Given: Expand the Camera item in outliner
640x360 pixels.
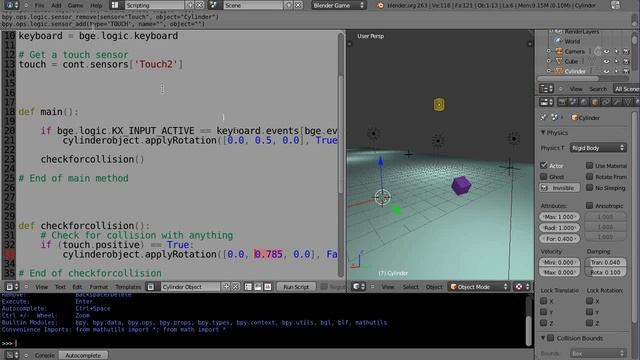Looking at the screenshot, I should [x=549, y=51].
